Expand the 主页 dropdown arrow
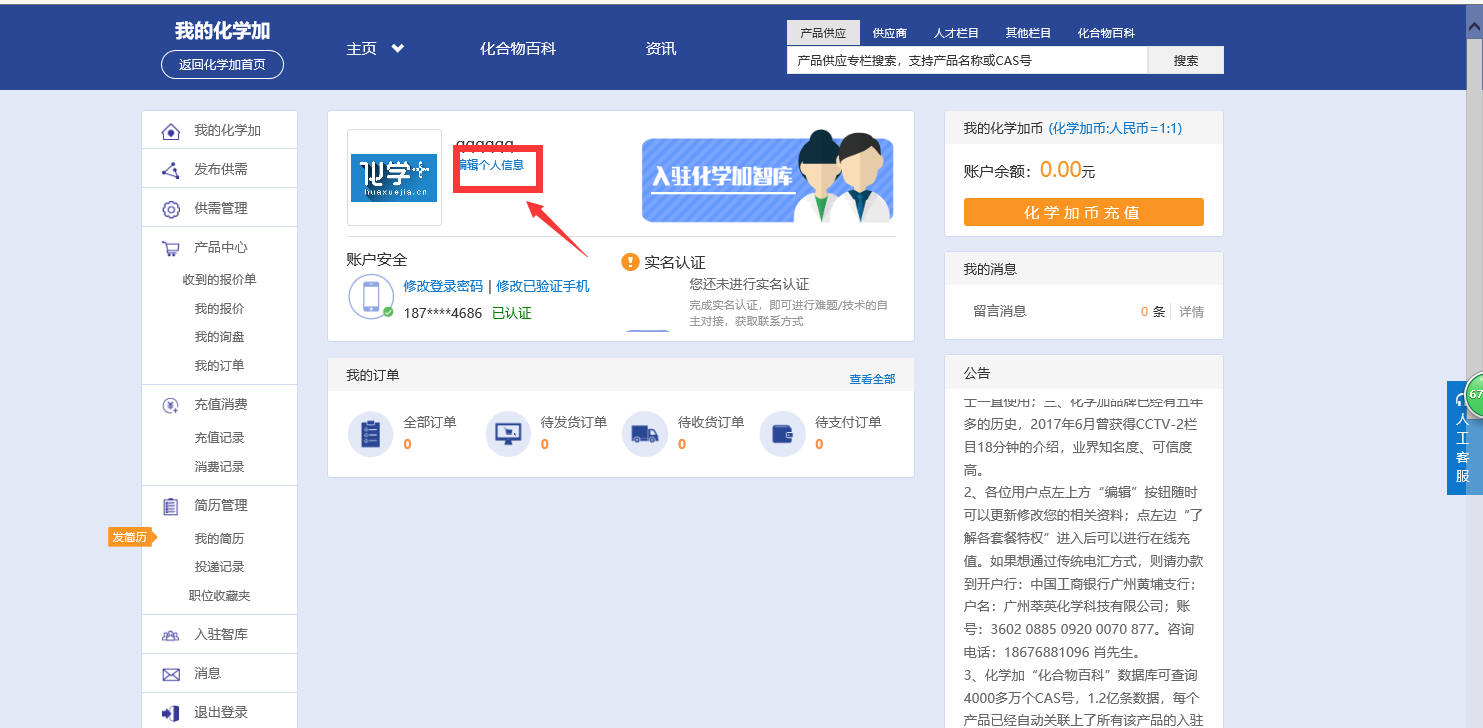The image size is (1483, 728). point(397,48)
